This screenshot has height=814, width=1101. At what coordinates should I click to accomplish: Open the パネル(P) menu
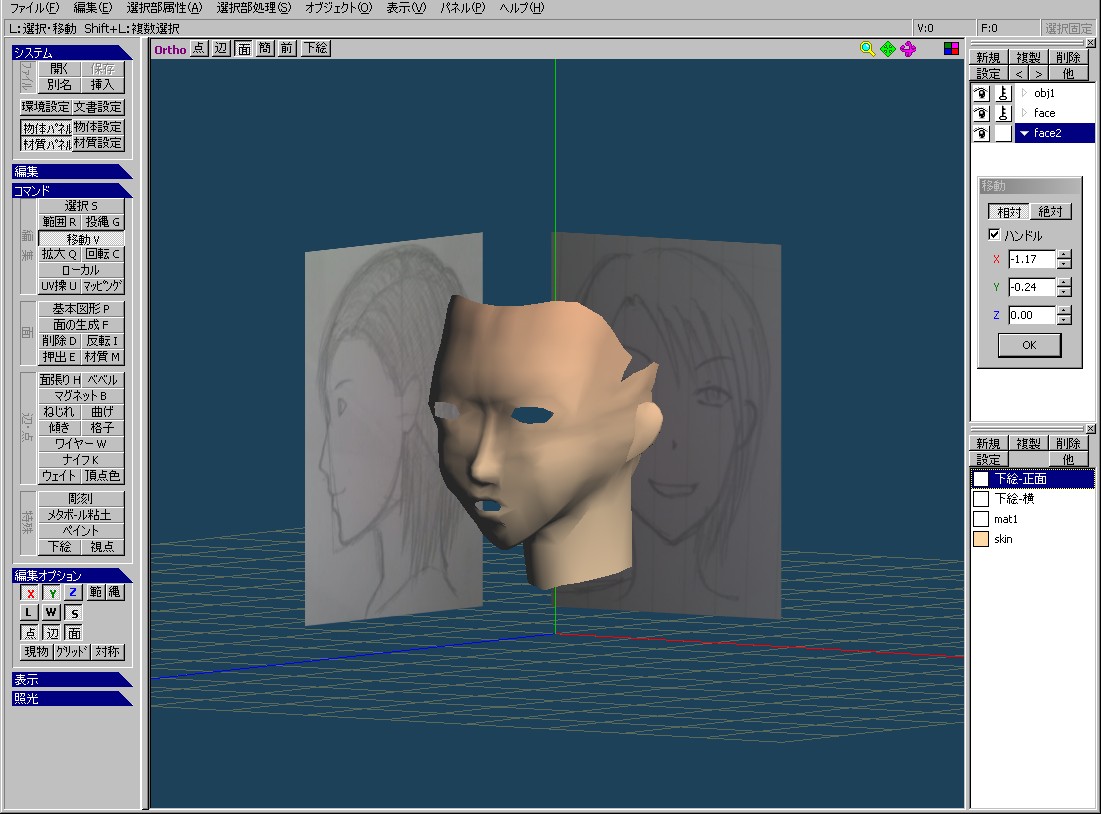[462, 8]
